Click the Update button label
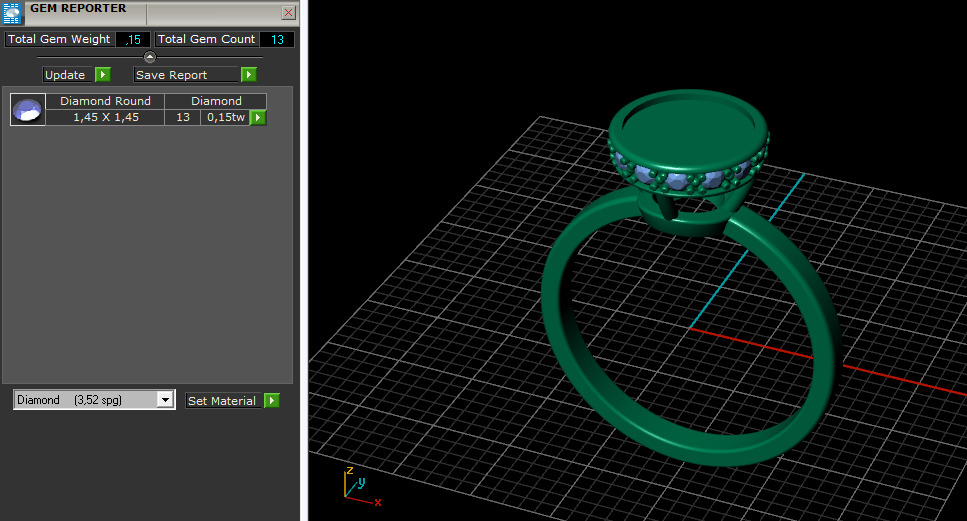Image resolution: width=967 pixels, height=521 pixels. coord(67,75)
